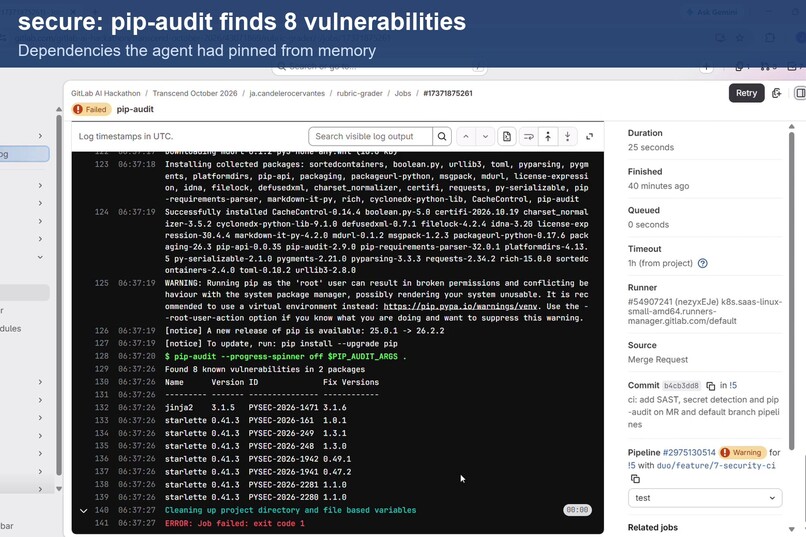Click log line number 124
This screenshot has width=806, height=537.
point(102,212)
